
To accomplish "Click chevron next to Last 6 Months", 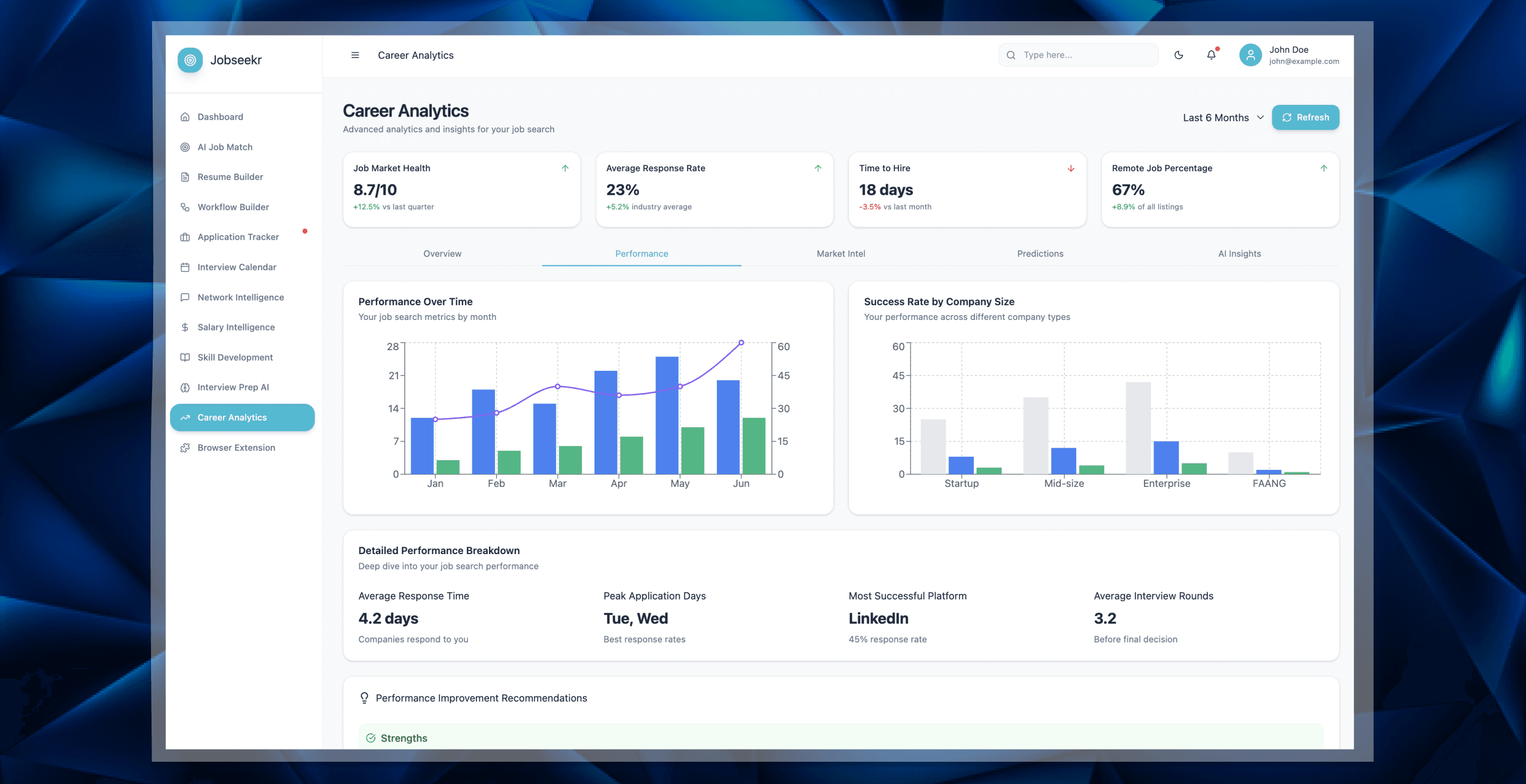I will point(1260,117).
